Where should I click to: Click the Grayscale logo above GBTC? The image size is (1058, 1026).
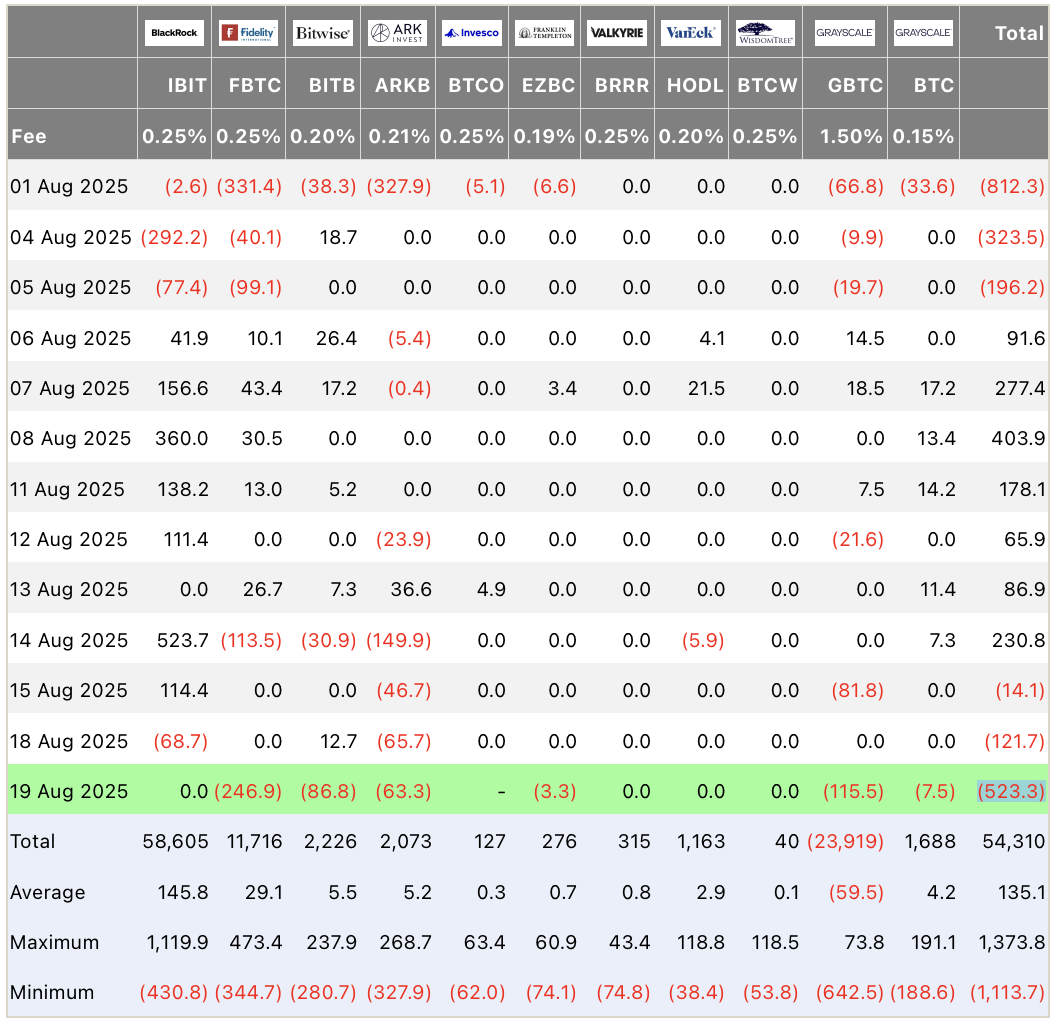click(x=844, y=33)
